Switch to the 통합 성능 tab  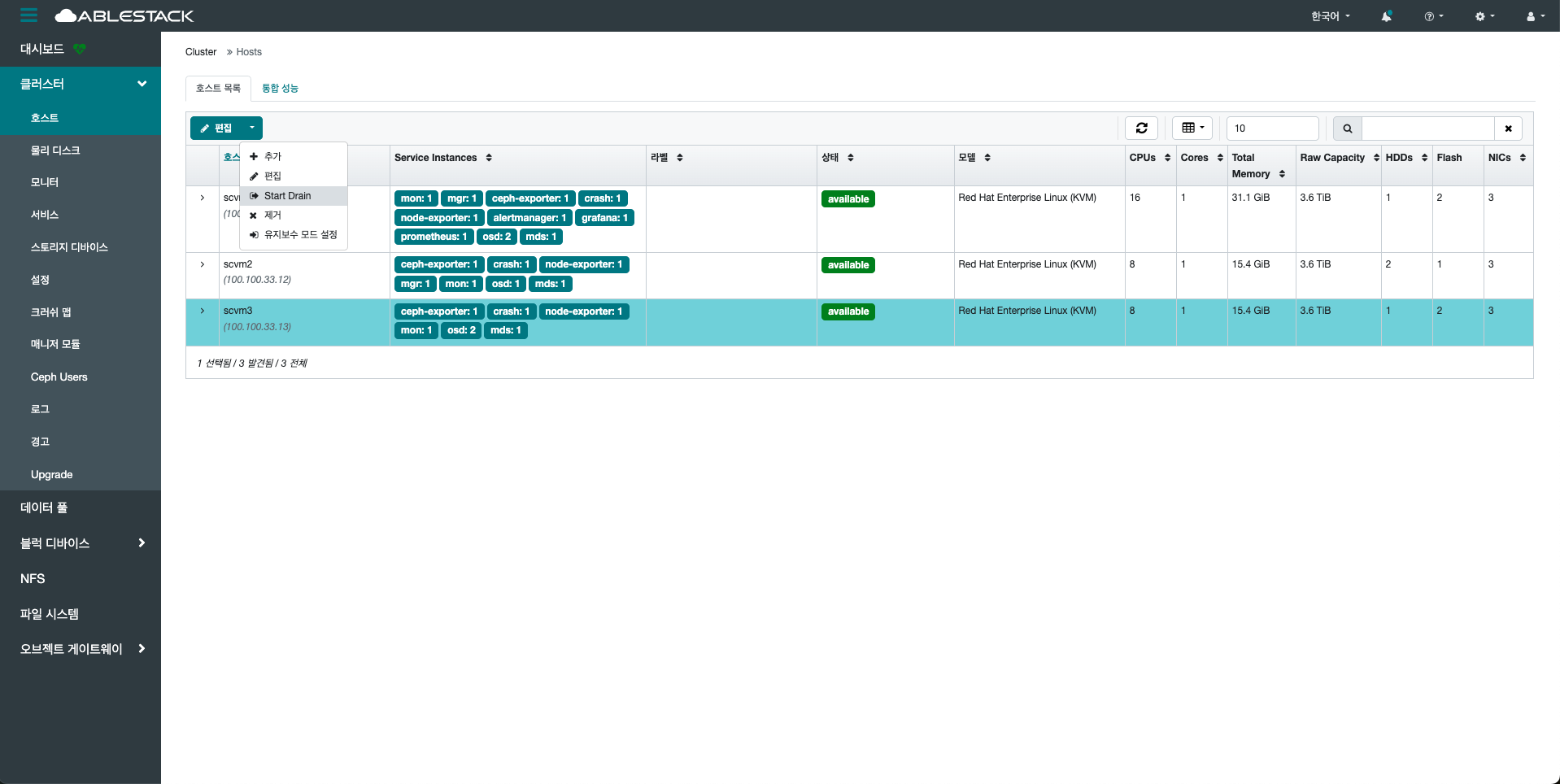[280, 88]
